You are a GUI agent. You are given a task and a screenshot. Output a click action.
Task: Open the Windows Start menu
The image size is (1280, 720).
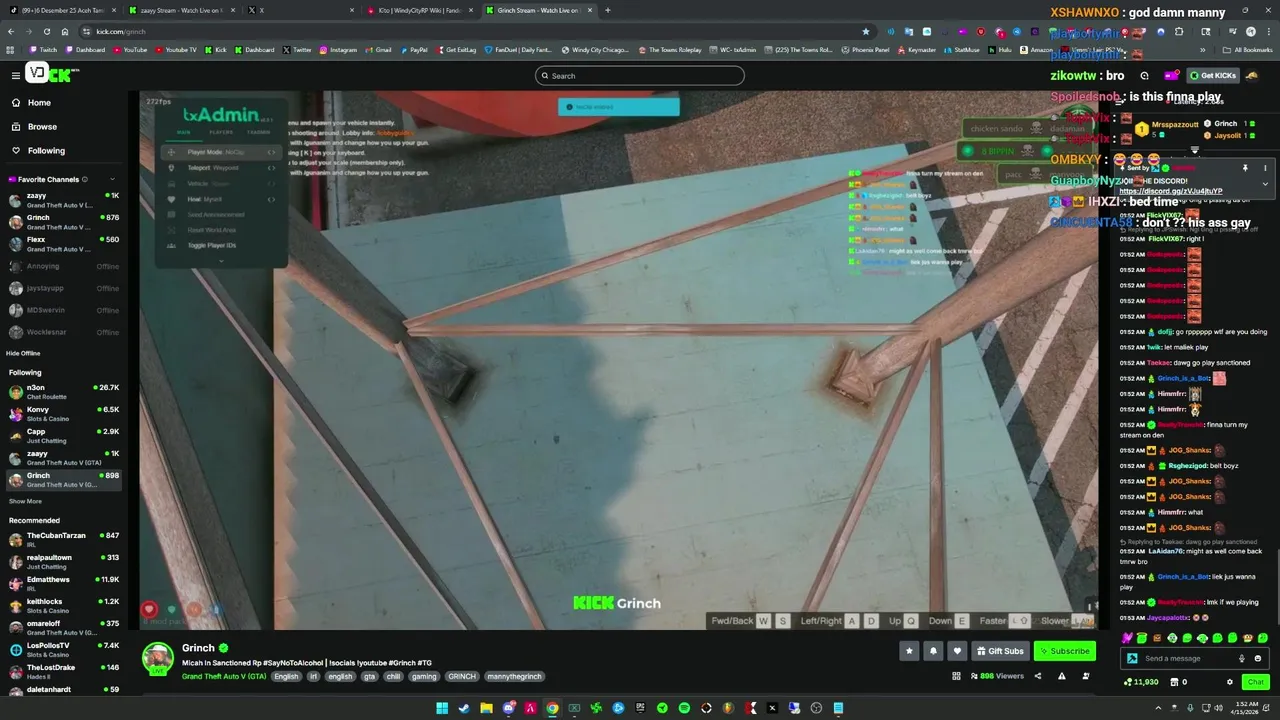[442, 708]
